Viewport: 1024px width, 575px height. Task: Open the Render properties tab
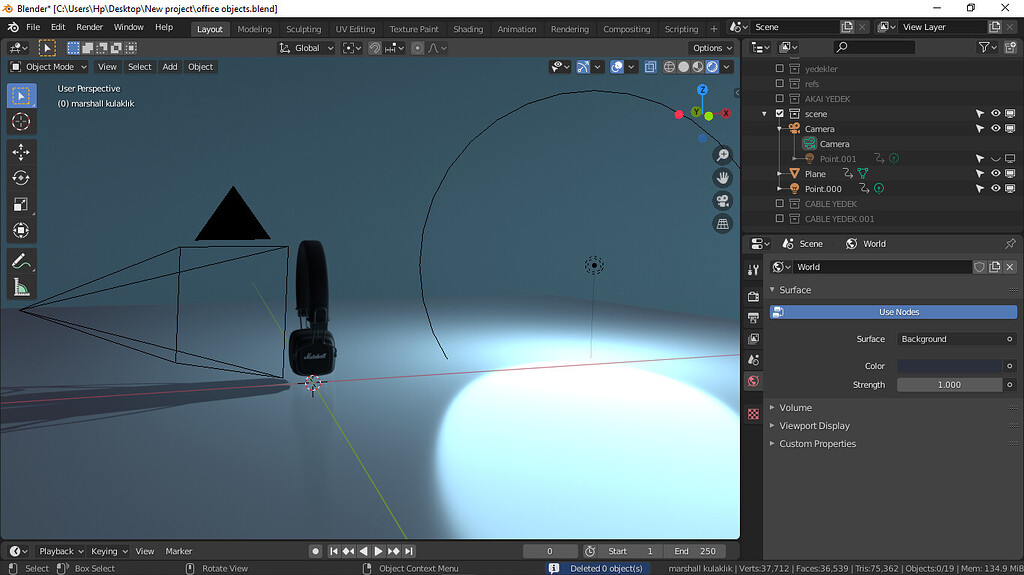(753, 296)
